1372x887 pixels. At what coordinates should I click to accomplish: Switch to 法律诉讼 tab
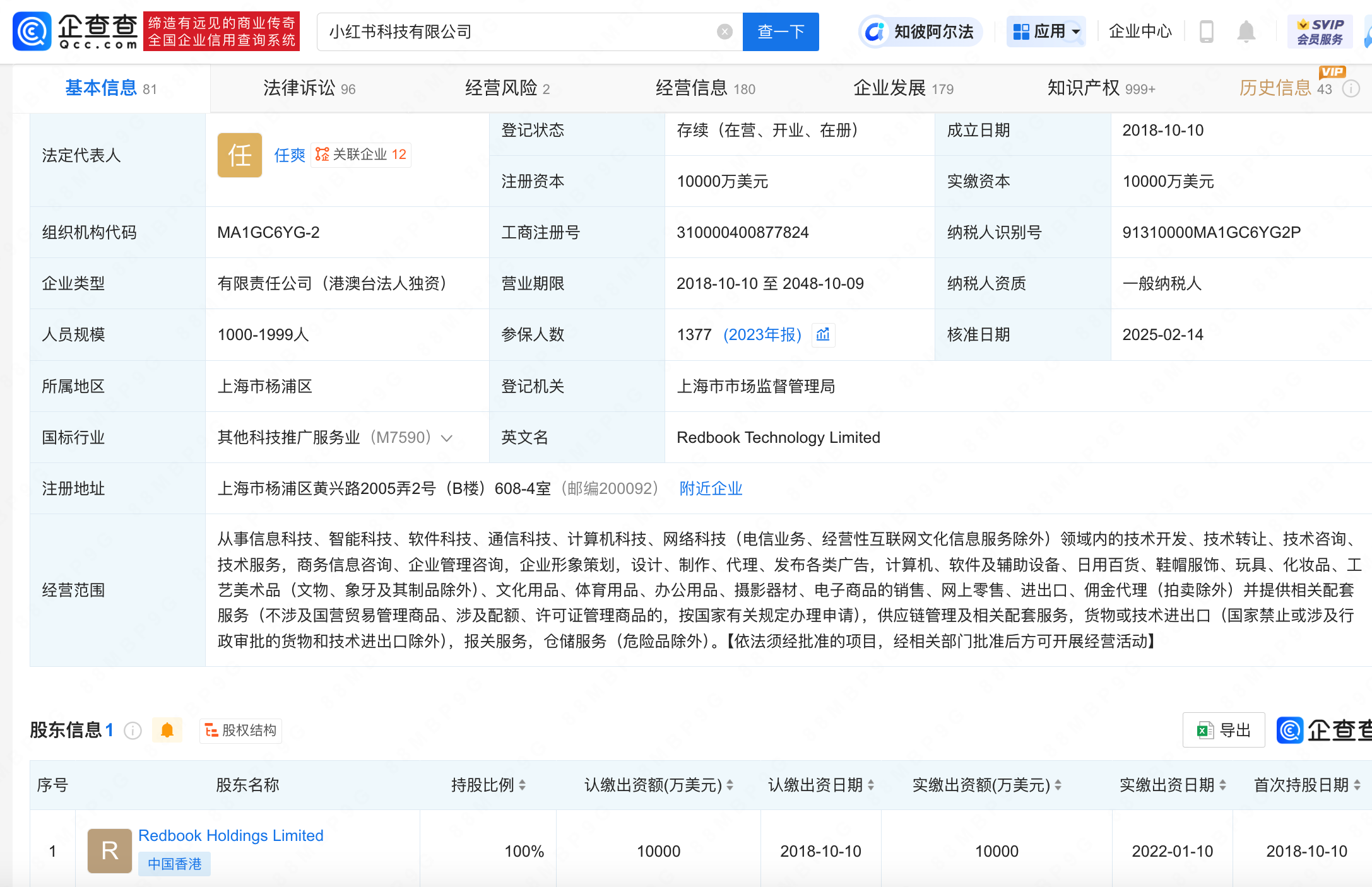[x=309, y=88]
